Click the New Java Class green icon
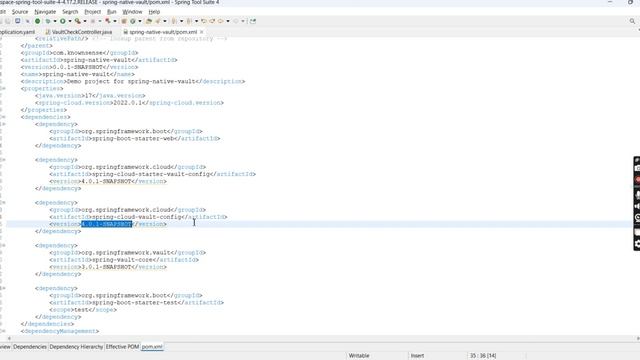640x360 pixels. point(133,21)
